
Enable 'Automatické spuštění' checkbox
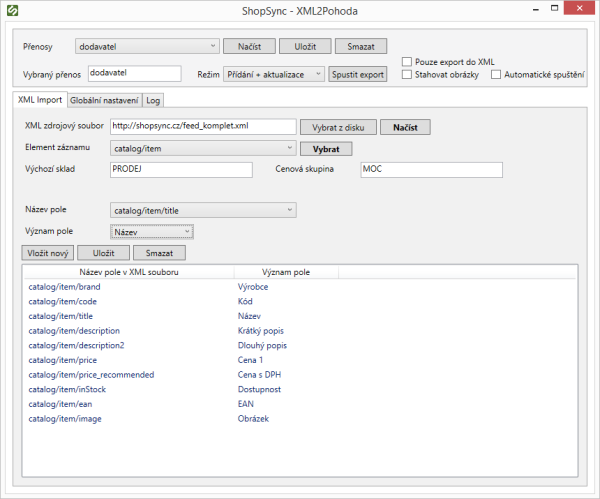pyautogui.click(x=496, y=75)
